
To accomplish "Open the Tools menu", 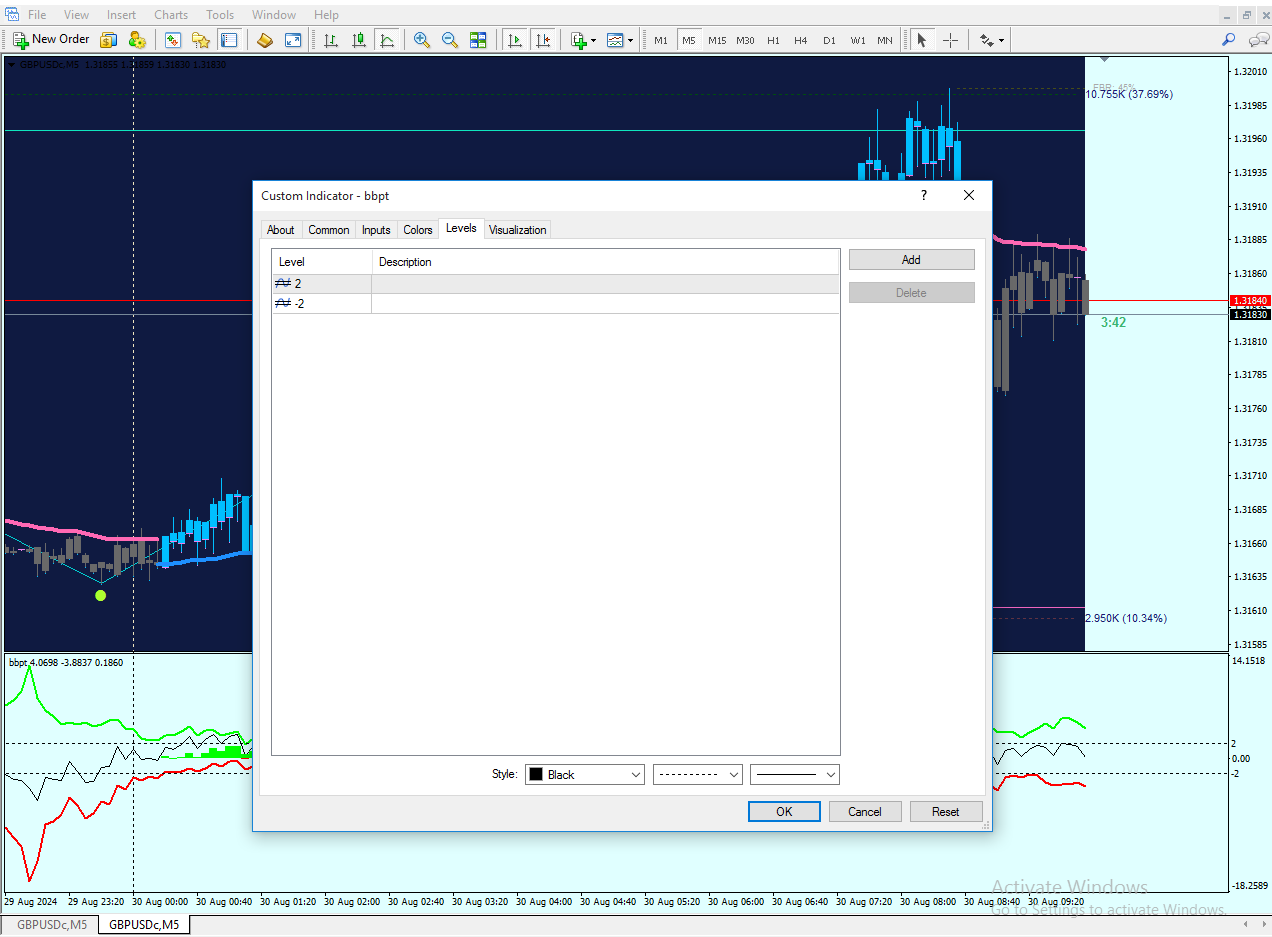I will pos(220,15).
